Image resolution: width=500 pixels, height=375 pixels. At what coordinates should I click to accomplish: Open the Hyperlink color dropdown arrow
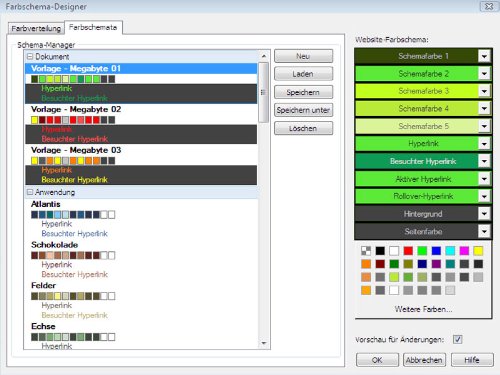[x=484, y=144]
